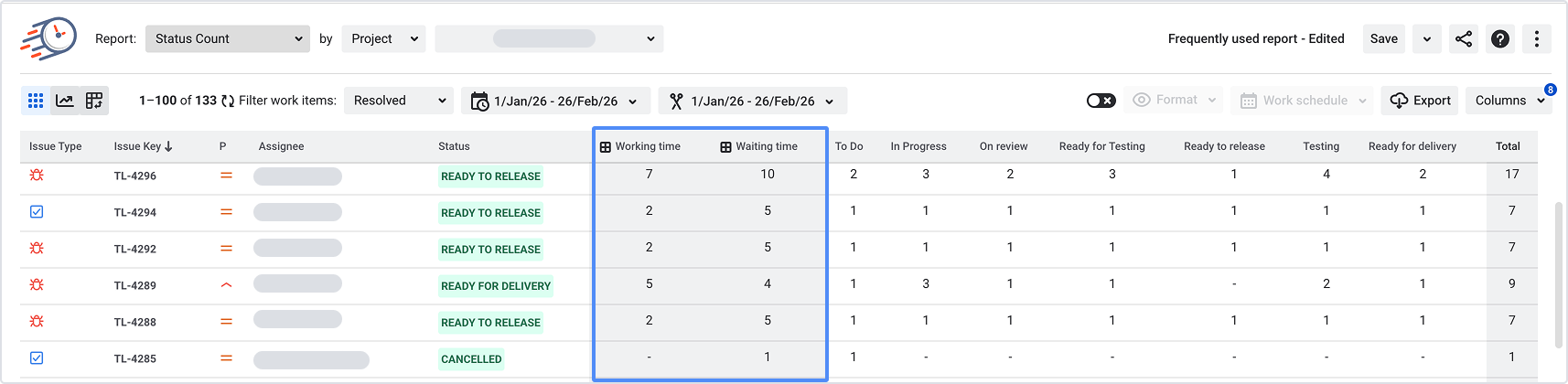Click the refresh icon beside 133
The width and height of the screenshot is (1568, 384).
pos(228,101)
